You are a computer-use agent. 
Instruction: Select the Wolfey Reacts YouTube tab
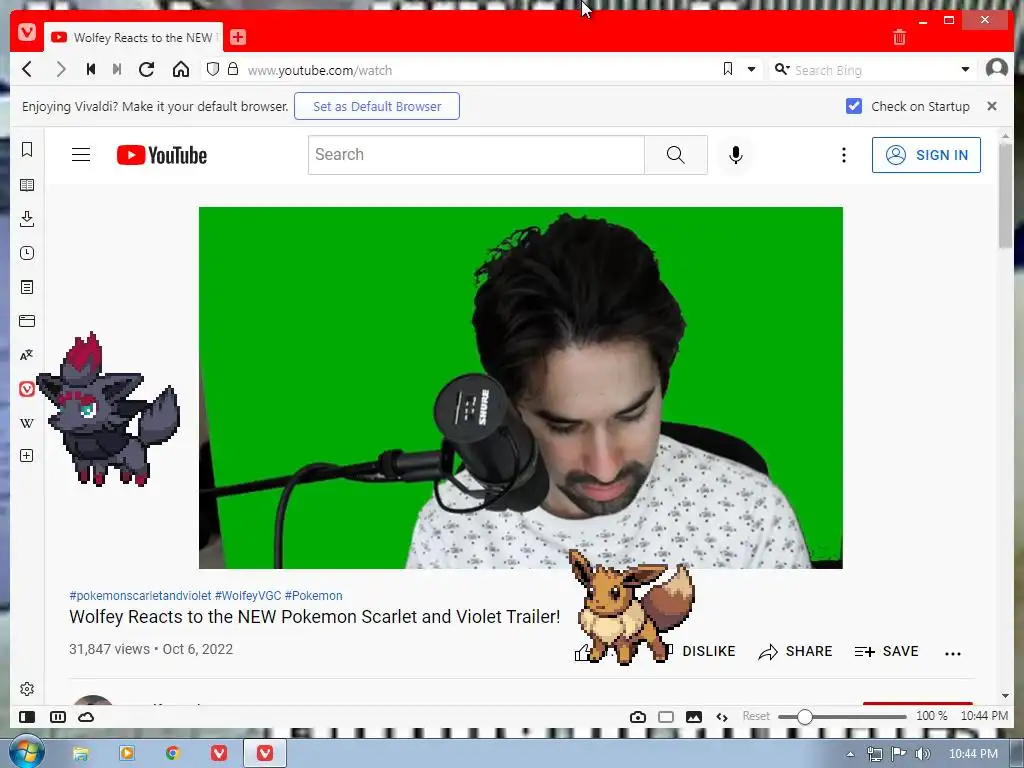tap(134, 37)
